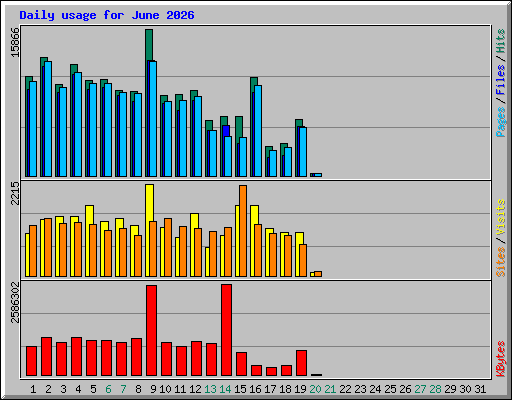Click the day 4 label on the x-axis
The width and height of the screenshot is (512, 400).
78,389
